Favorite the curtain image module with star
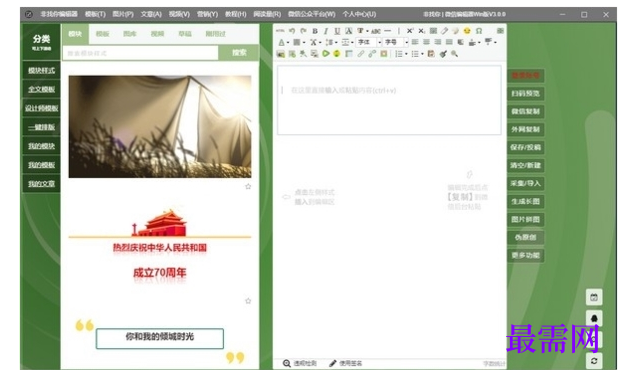Viewport: 618px width, 370px height. point(248,186)
